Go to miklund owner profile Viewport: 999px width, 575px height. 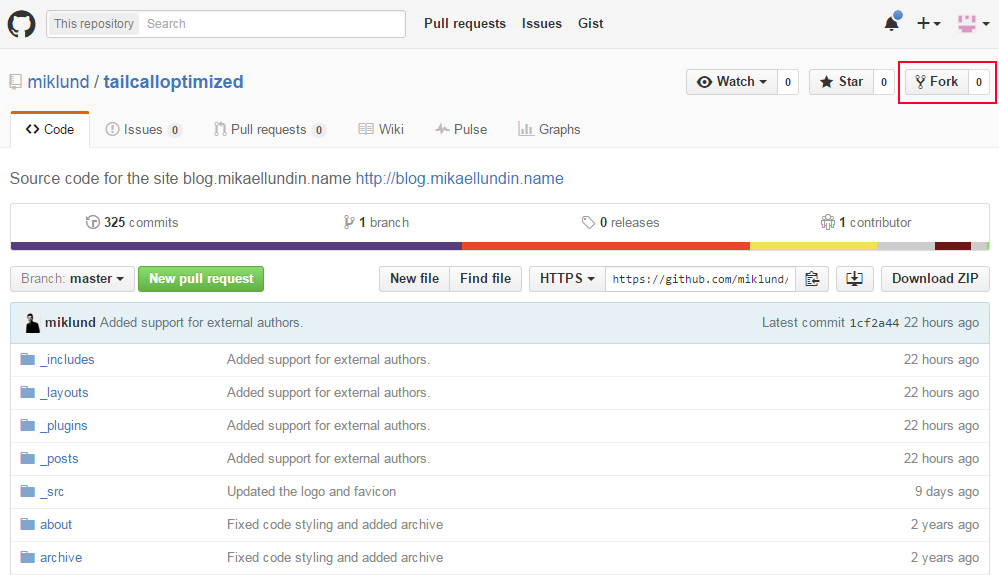tap(58, 82)
